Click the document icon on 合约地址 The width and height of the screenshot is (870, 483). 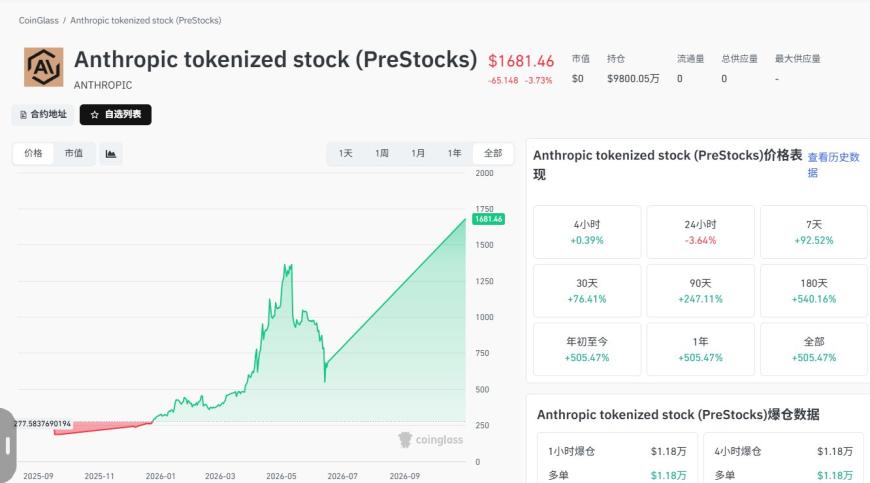[x=23, y=115]
